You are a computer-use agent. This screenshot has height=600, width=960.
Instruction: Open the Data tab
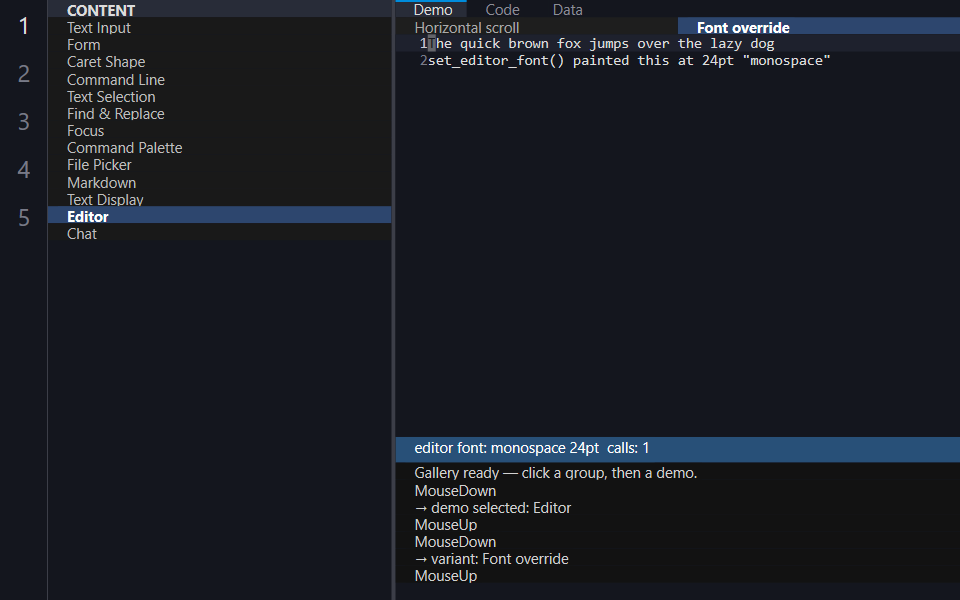tap(568, 9)
